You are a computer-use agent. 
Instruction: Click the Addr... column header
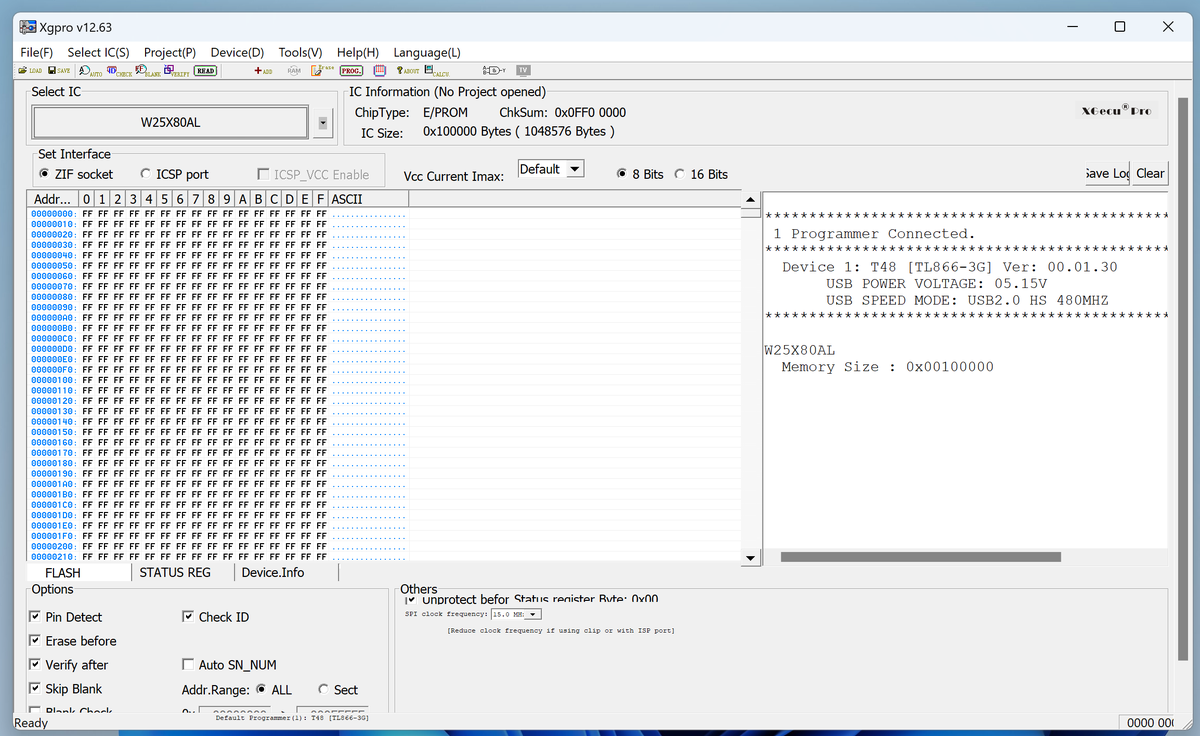(x=54, y=200)
